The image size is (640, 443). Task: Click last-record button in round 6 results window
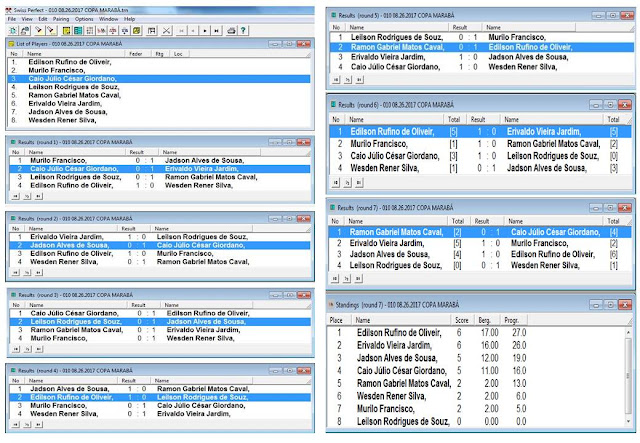(x=359, y=183)
